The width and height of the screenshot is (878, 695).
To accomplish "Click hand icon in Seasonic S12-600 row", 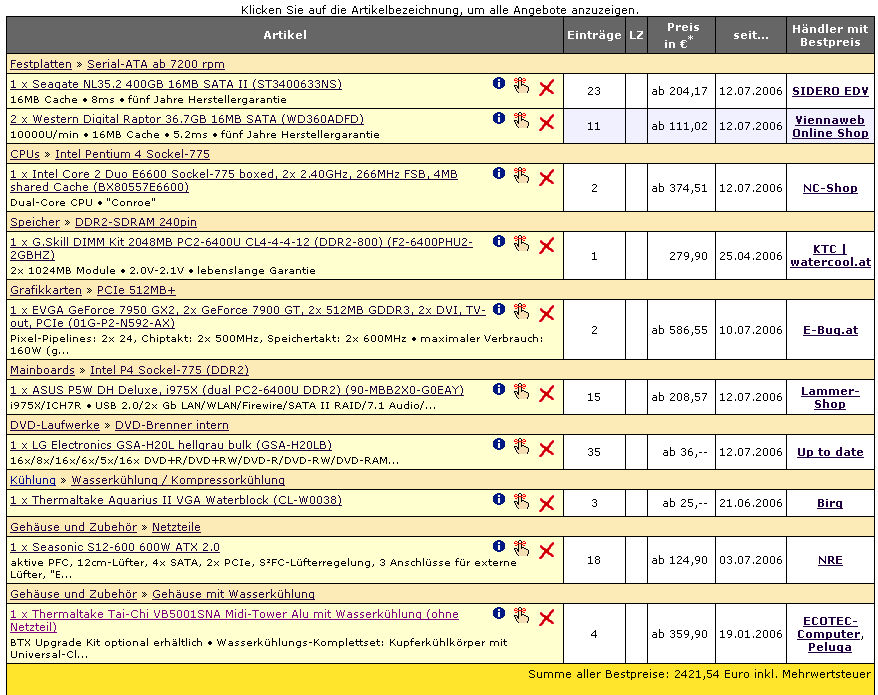I will click(521, 548).
